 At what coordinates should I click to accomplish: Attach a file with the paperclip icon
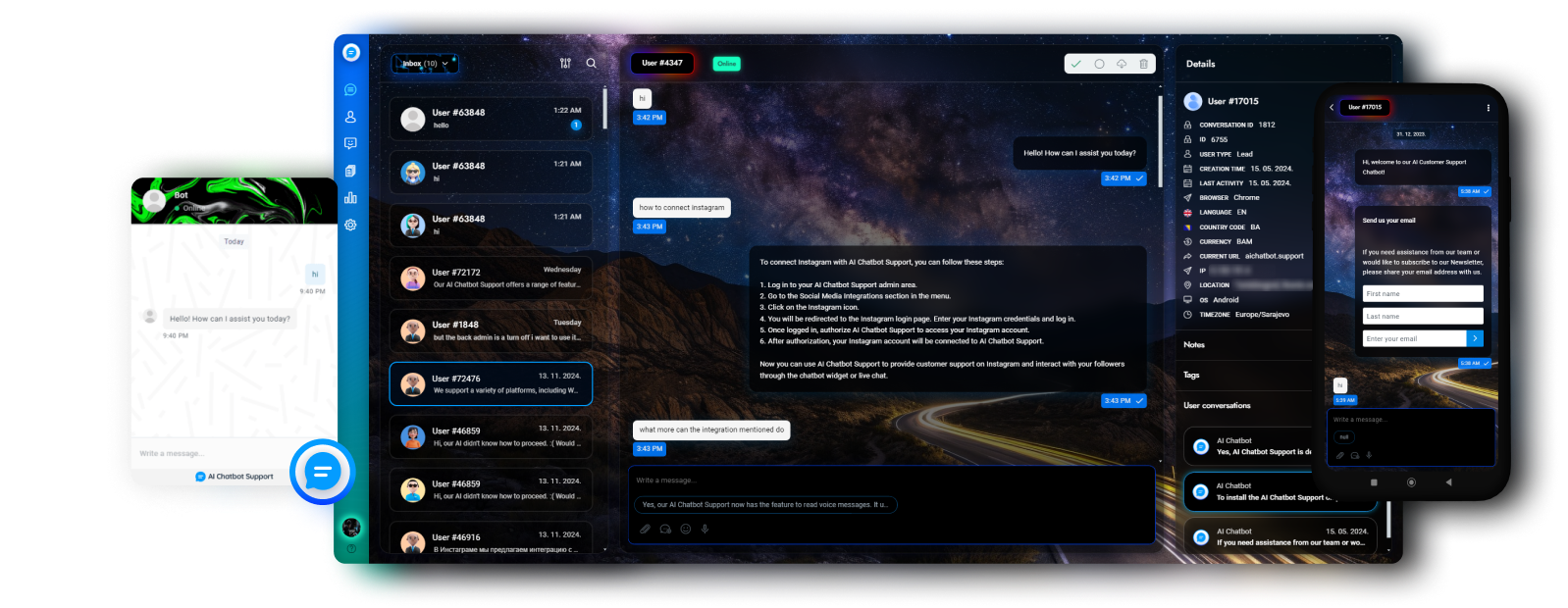pyautogui.click(x=645, y=529)
